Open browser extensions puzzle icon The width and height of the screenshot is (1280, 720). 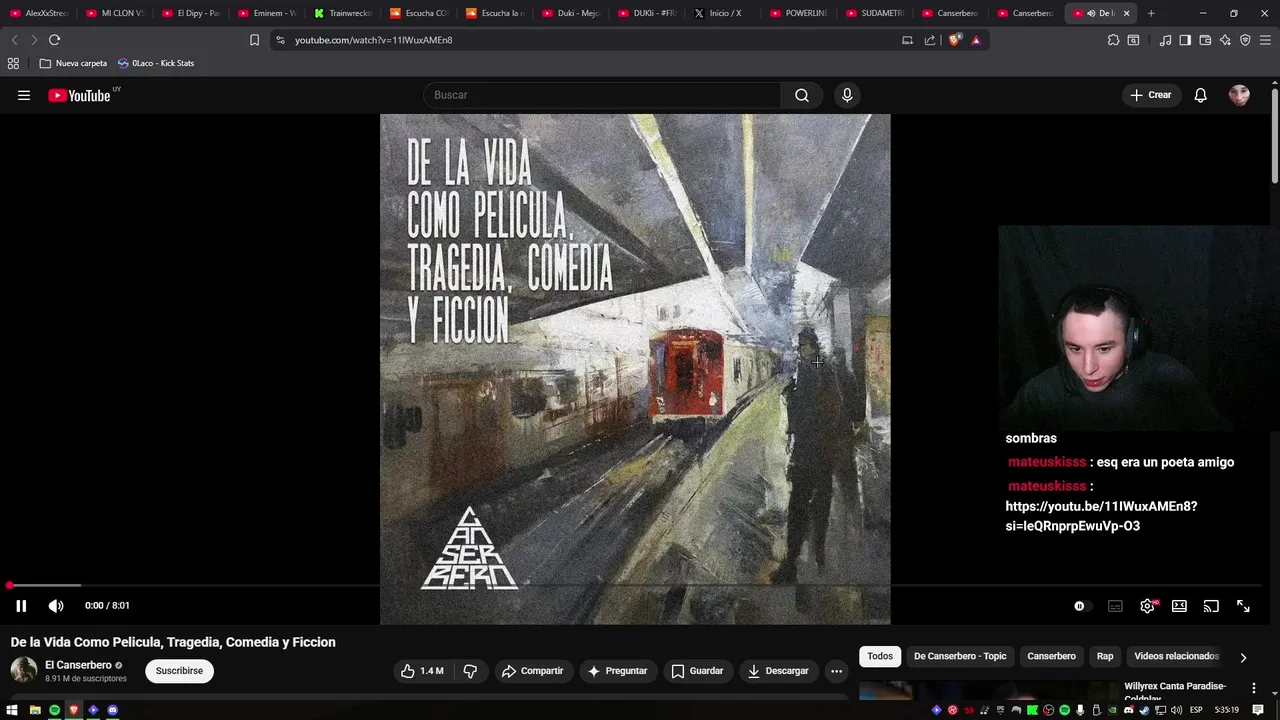pos(1113,40)
